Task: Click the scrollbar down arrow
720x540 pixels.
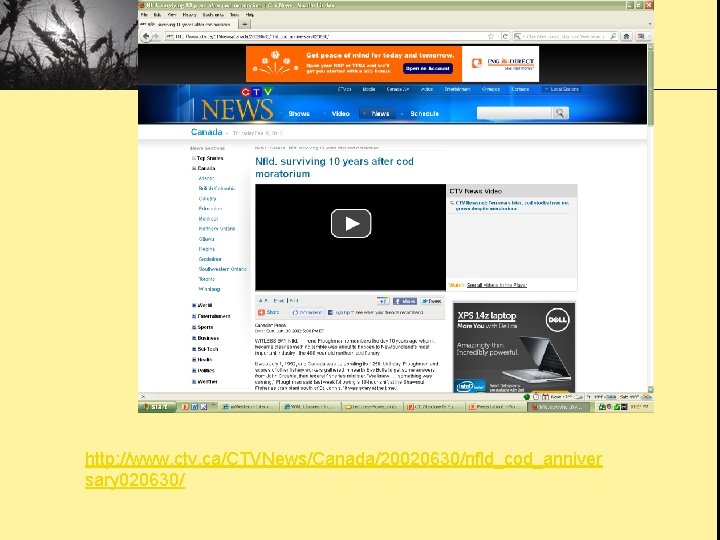Action: point(650,389)
